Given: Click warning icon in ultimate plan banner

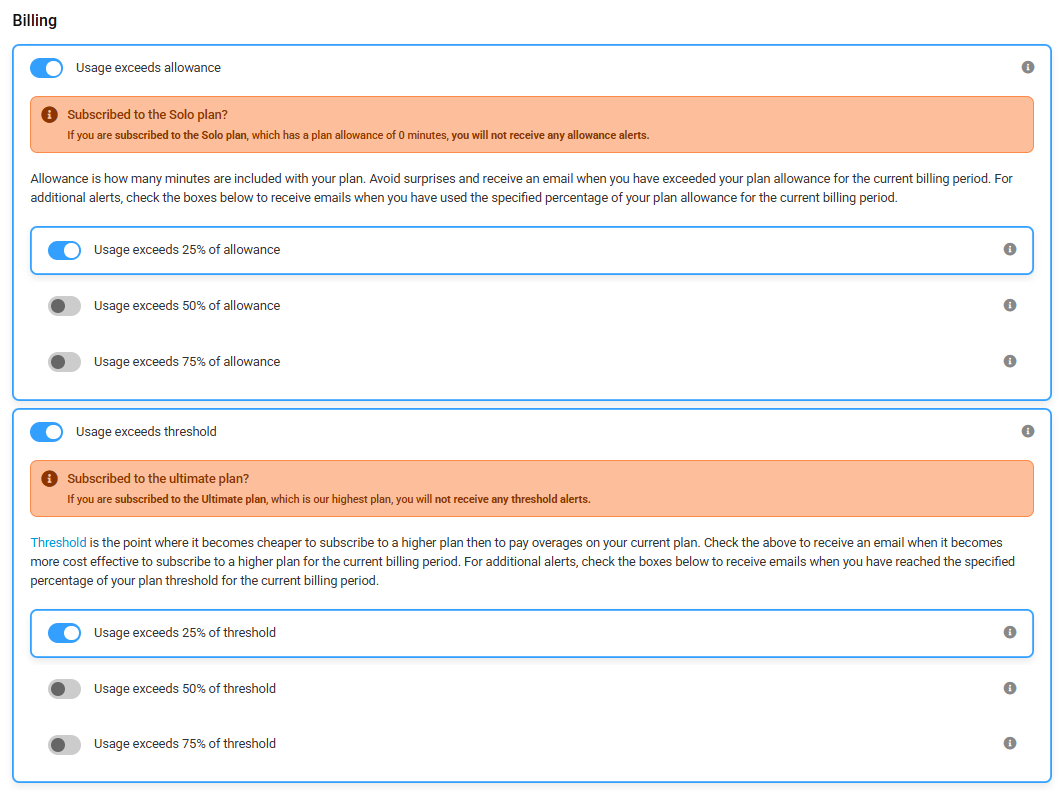Looking at the screenshot, I should point(49,478).
